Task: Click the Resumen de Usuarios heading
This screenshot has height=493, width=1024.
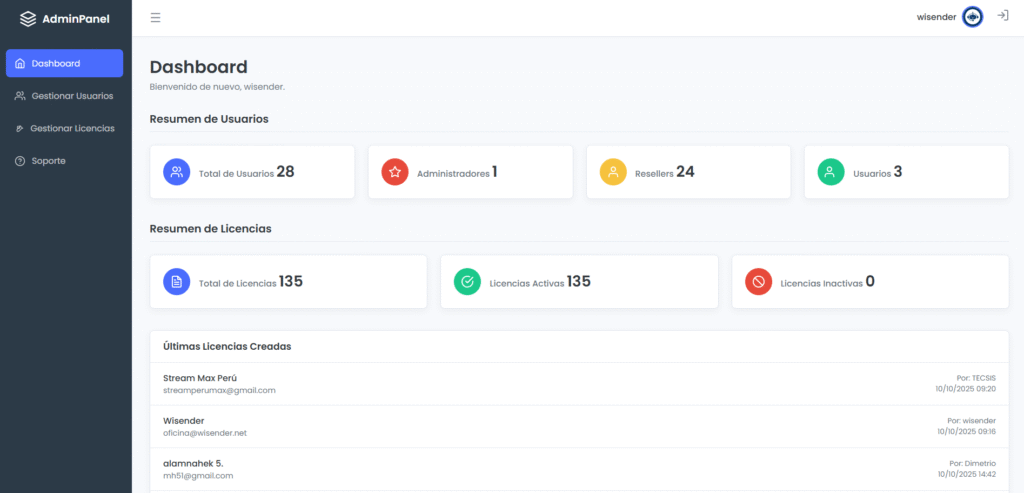Action: pyautogui.click(x=209, y=119)
